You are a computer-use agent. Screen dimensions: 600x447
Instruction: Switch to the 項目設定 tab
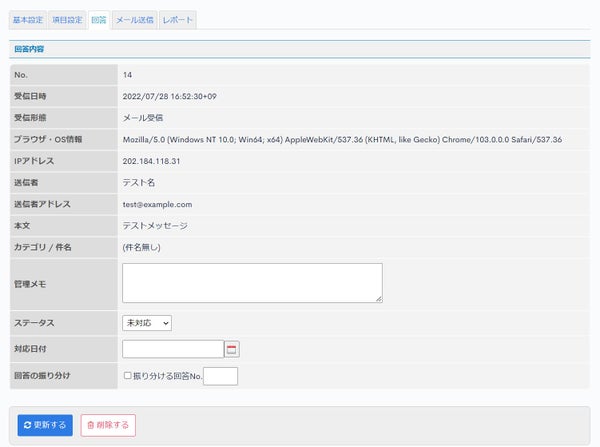tap(67, 20)
